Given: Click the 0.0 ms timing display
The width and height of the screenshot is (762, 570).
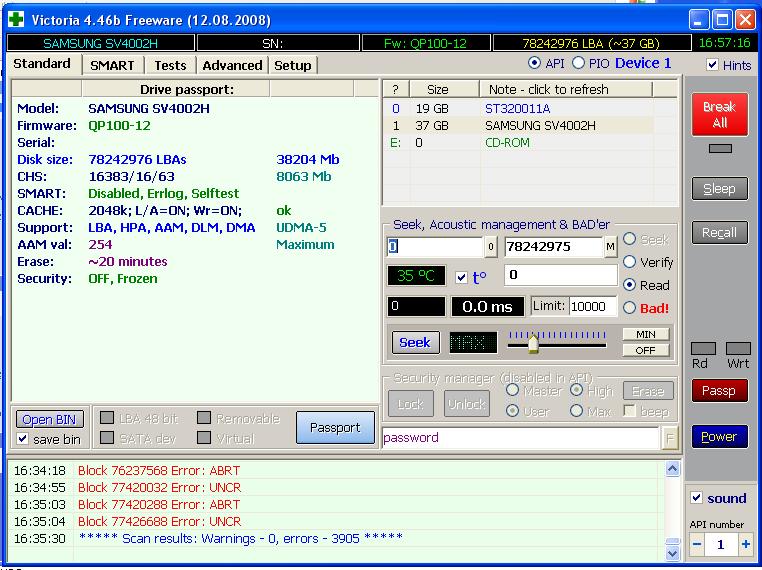Looking at the screenshot, I should 487,307.
